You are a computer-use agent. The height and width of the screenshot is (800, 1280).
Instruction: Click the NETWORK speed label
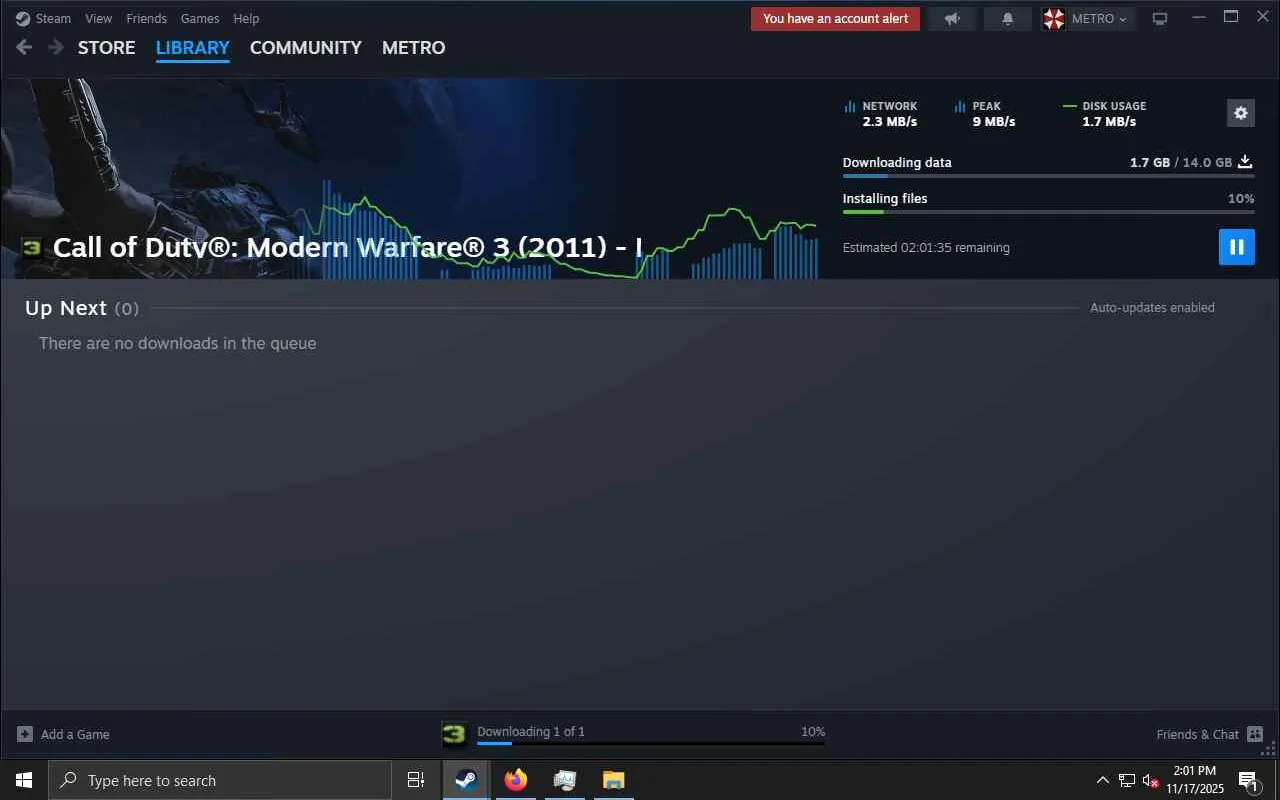click(890, 106)
